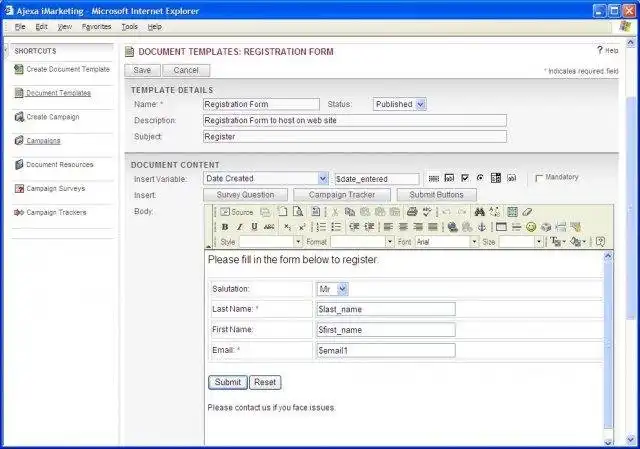The image size is (640, 449).
Task: Create a new page in the editor
Action: click(282, 212)
